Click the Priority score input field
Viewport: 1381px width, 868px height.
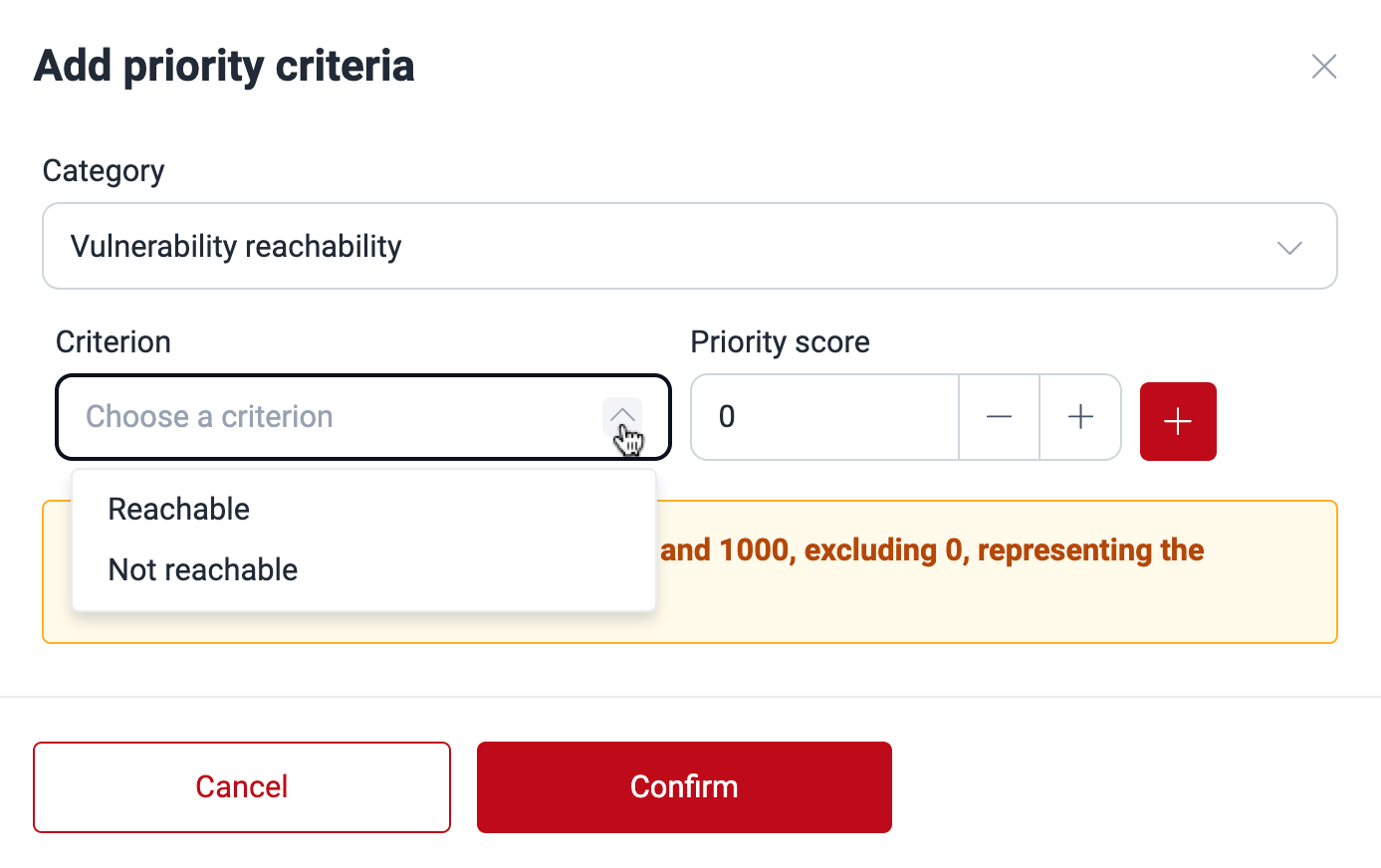(x=824, y=417)
